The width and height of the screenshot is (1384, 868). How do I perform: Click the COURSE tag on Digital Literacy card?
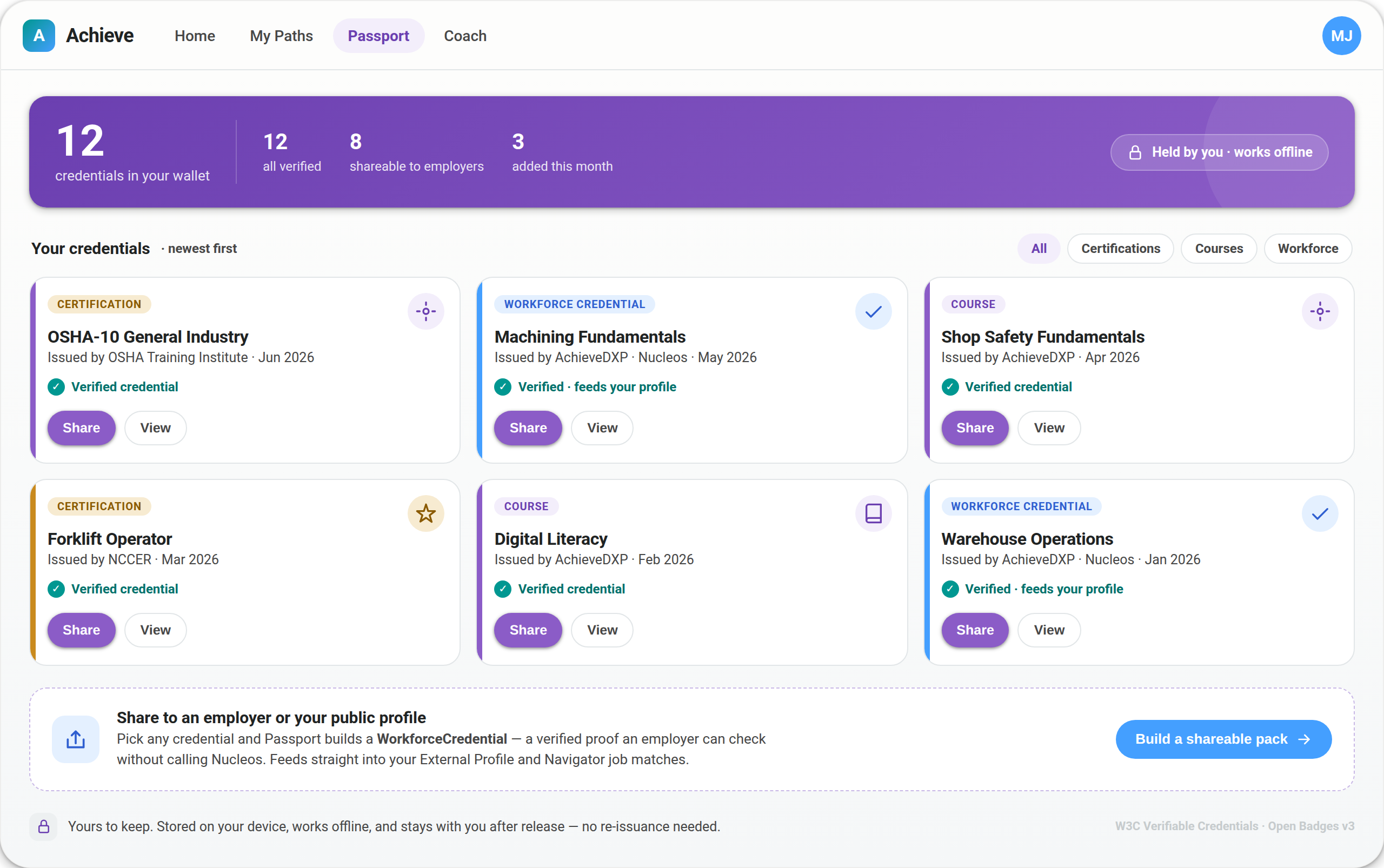pyautogui.click(x=526, y=506)
